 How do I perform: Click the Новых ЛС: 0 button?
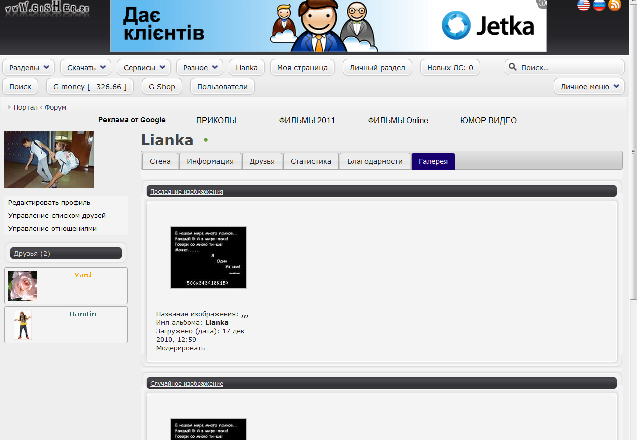450,67
